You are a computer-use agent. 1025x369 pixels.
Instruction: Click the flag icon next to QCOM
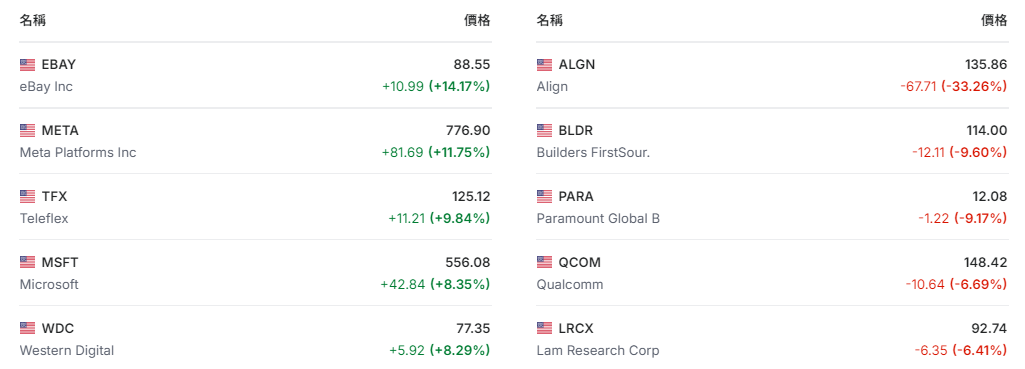(x=545, y=262)
